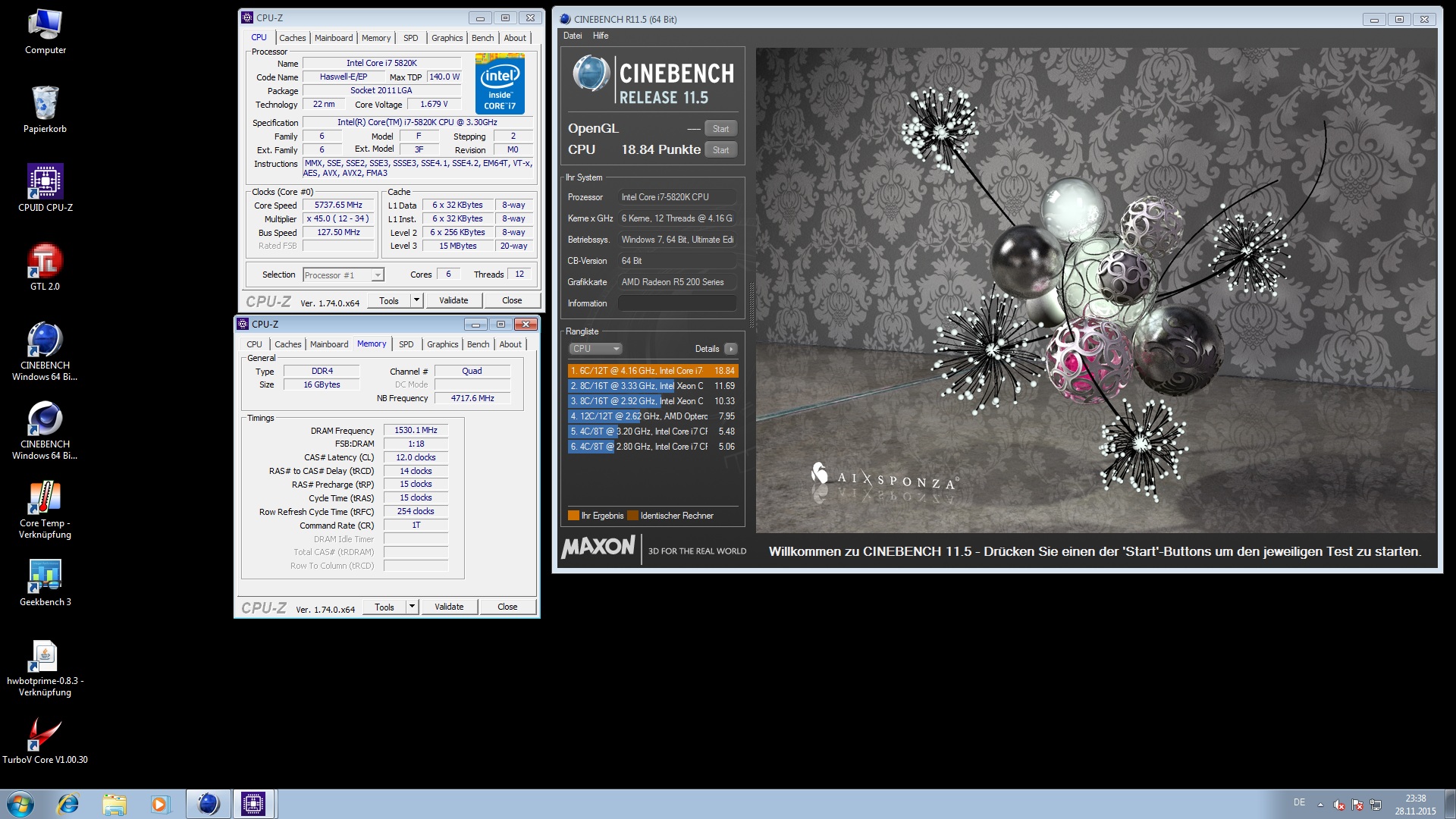
Task: Switch to CPU-Z taskbar button
Action: point(253,804)
